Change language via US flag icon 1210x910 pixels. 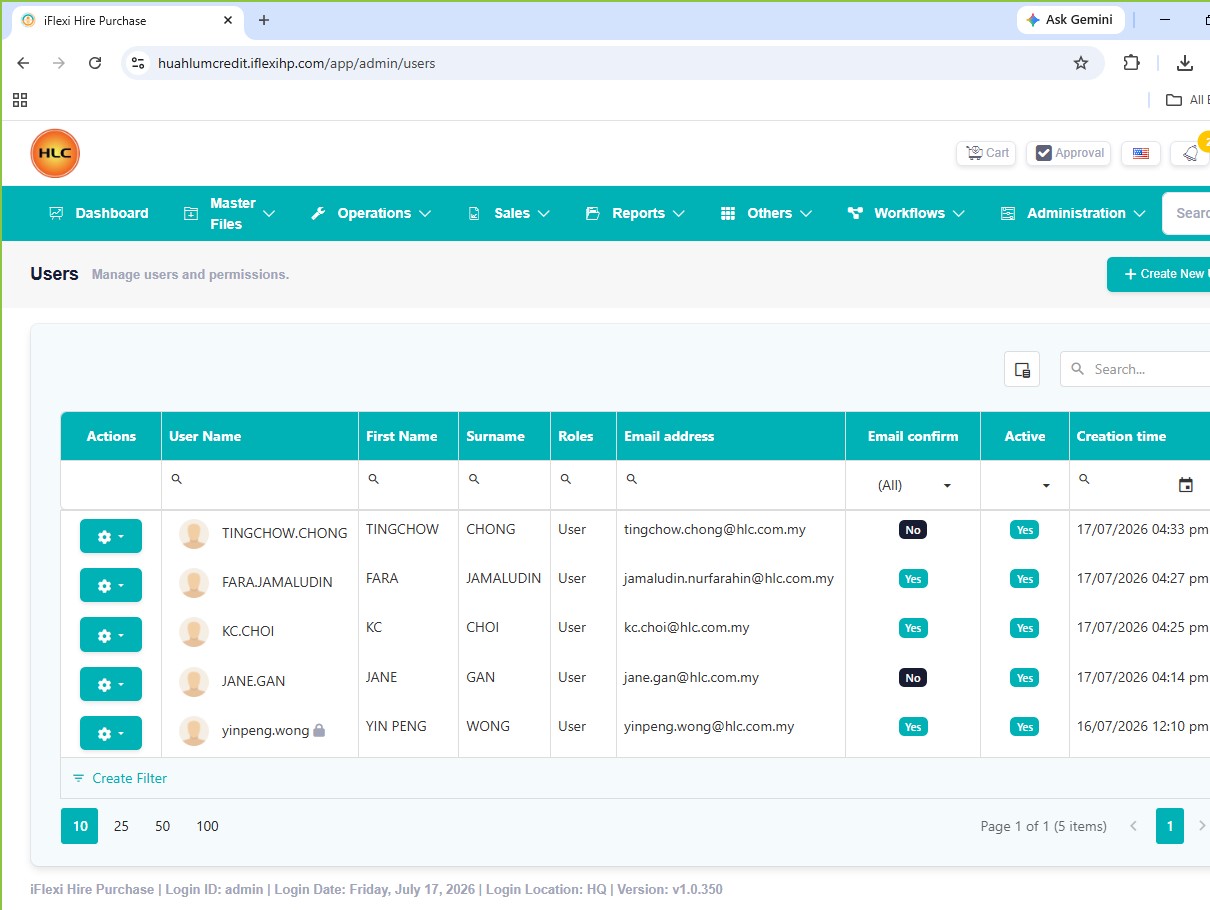[1141, 153]
